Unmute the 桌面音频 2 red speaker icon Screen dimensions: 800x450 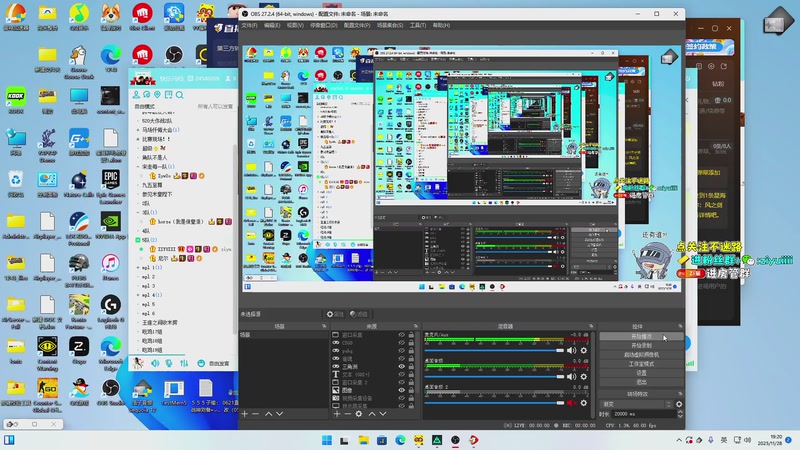571,403
